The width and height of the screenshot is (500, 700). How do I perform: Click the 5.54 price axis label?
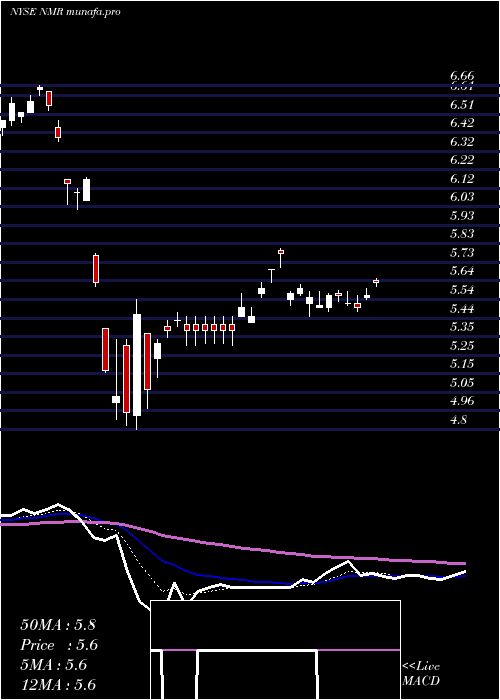click(462, 290)
